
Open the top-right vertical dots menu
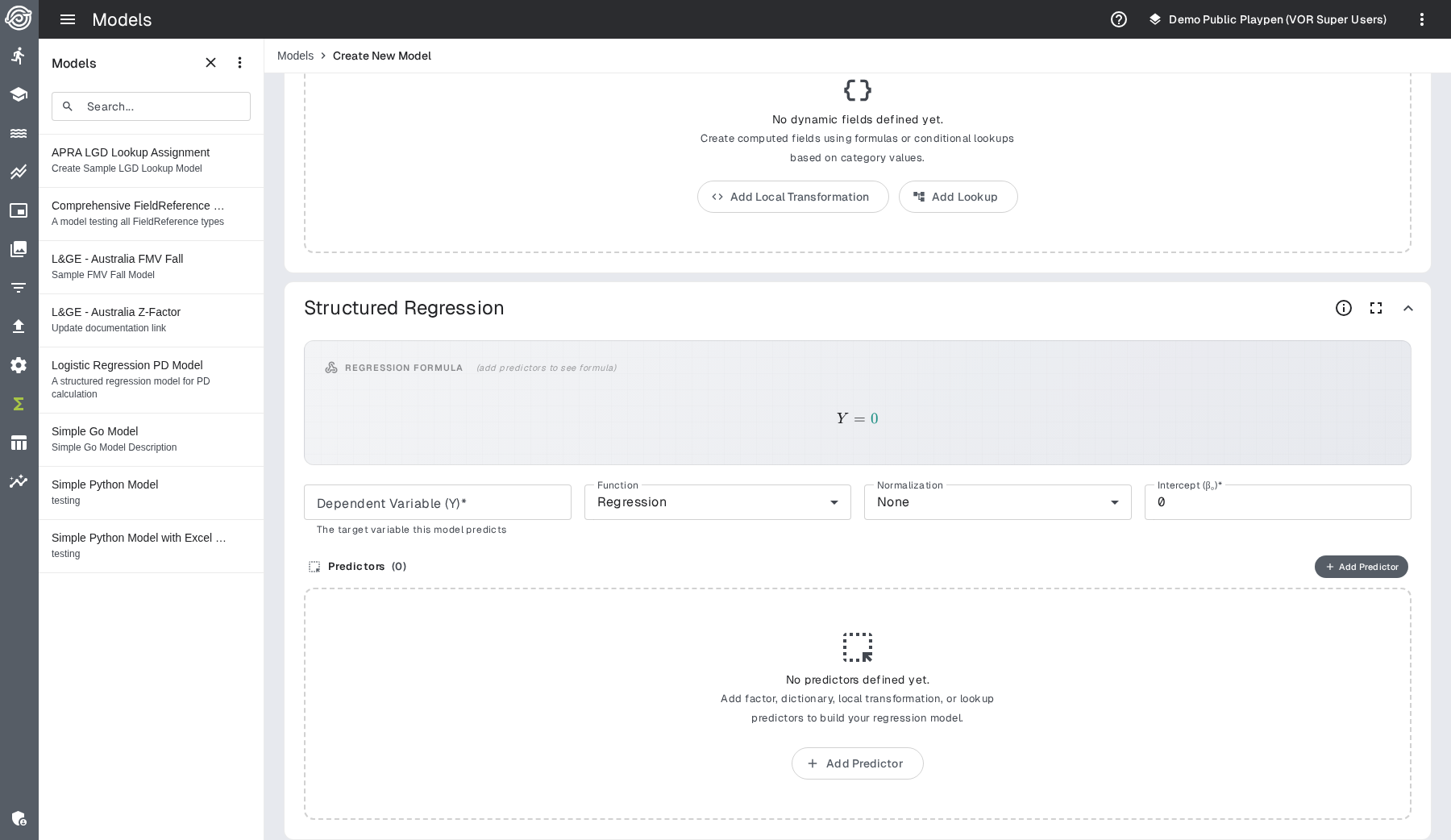tap(1422, 19)
